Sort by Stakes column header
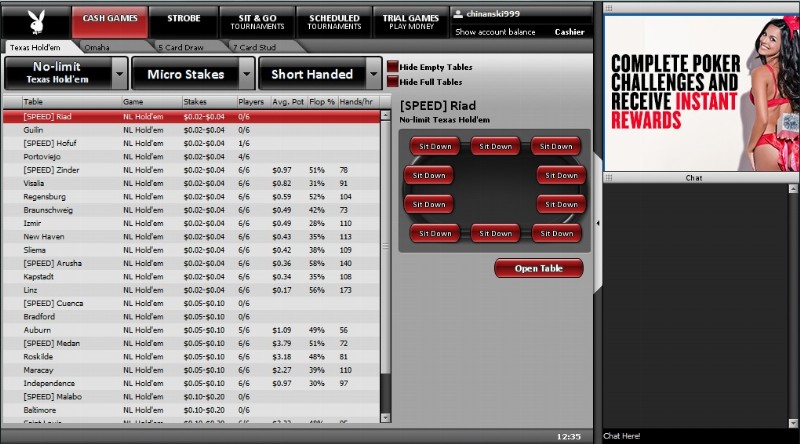The width and height of the screenshot is (800, 444). click(x=209, y=102)
